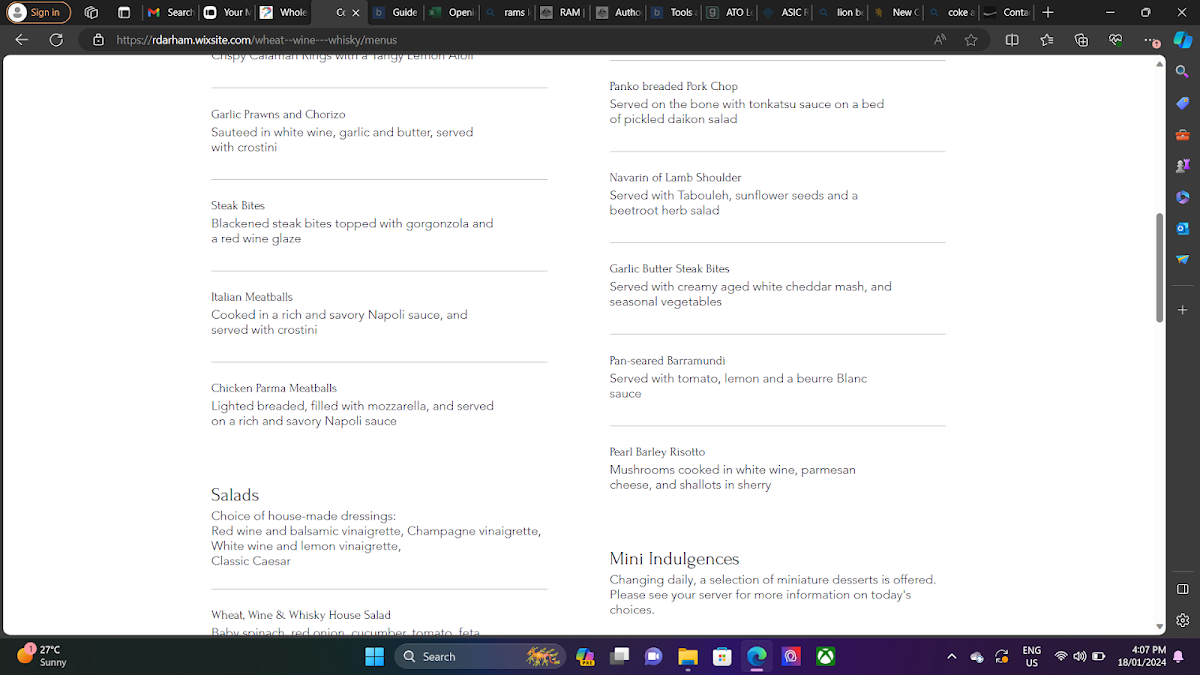
Task: Open Browser essentials heart icon
Action: (x=1116, y=40)
